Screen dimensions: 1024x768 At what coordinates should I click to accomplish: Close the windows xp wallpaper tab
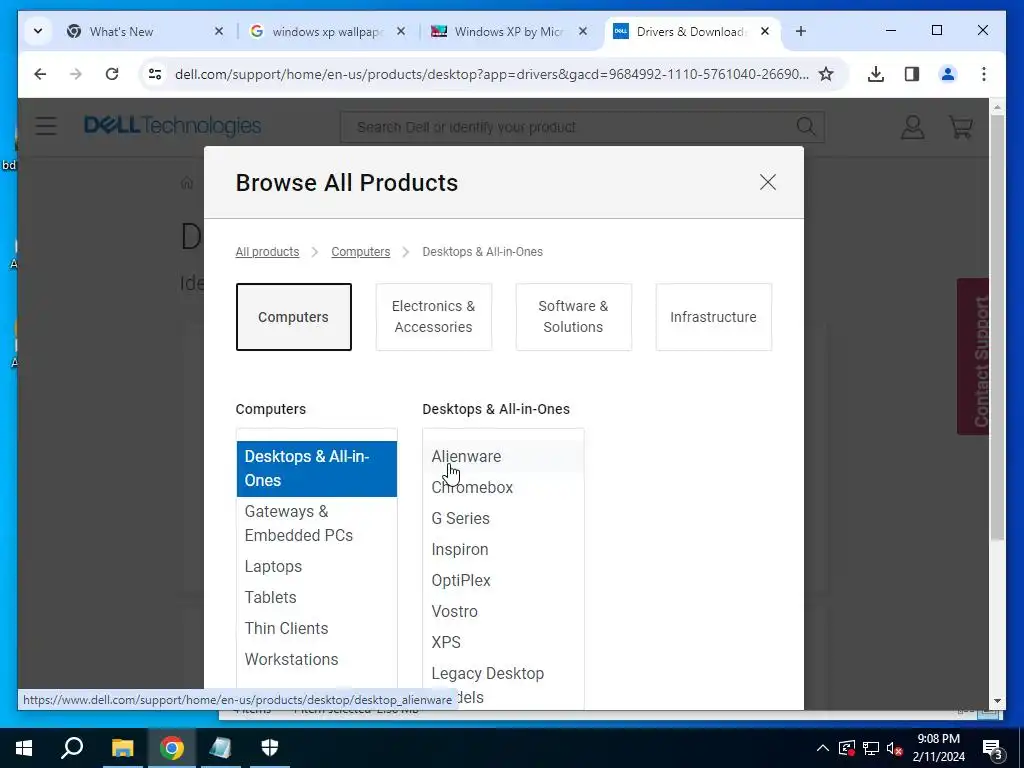point(401,31)
